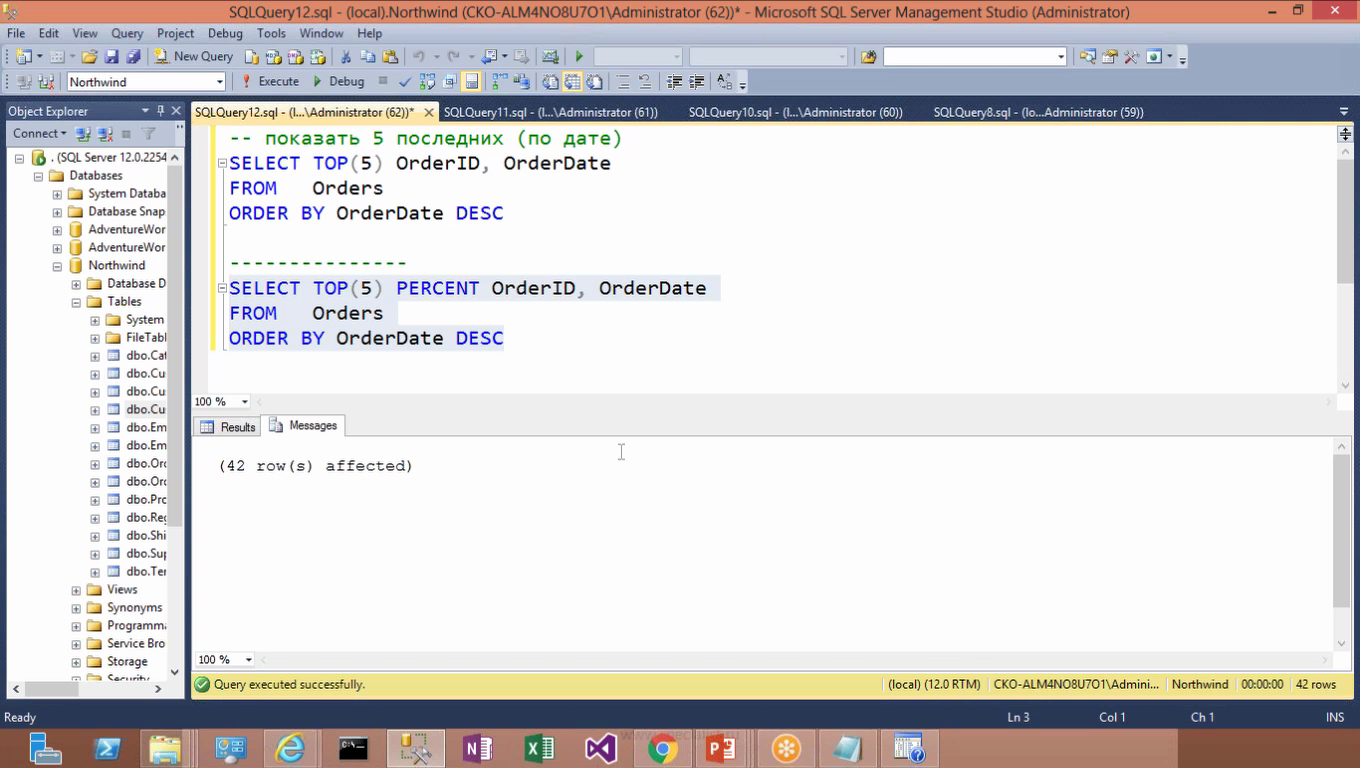The width and height of the screenshot is (1360, 768).
Task: Click Object Explorer disconnect icon
Action: click(x=105, y=133)
